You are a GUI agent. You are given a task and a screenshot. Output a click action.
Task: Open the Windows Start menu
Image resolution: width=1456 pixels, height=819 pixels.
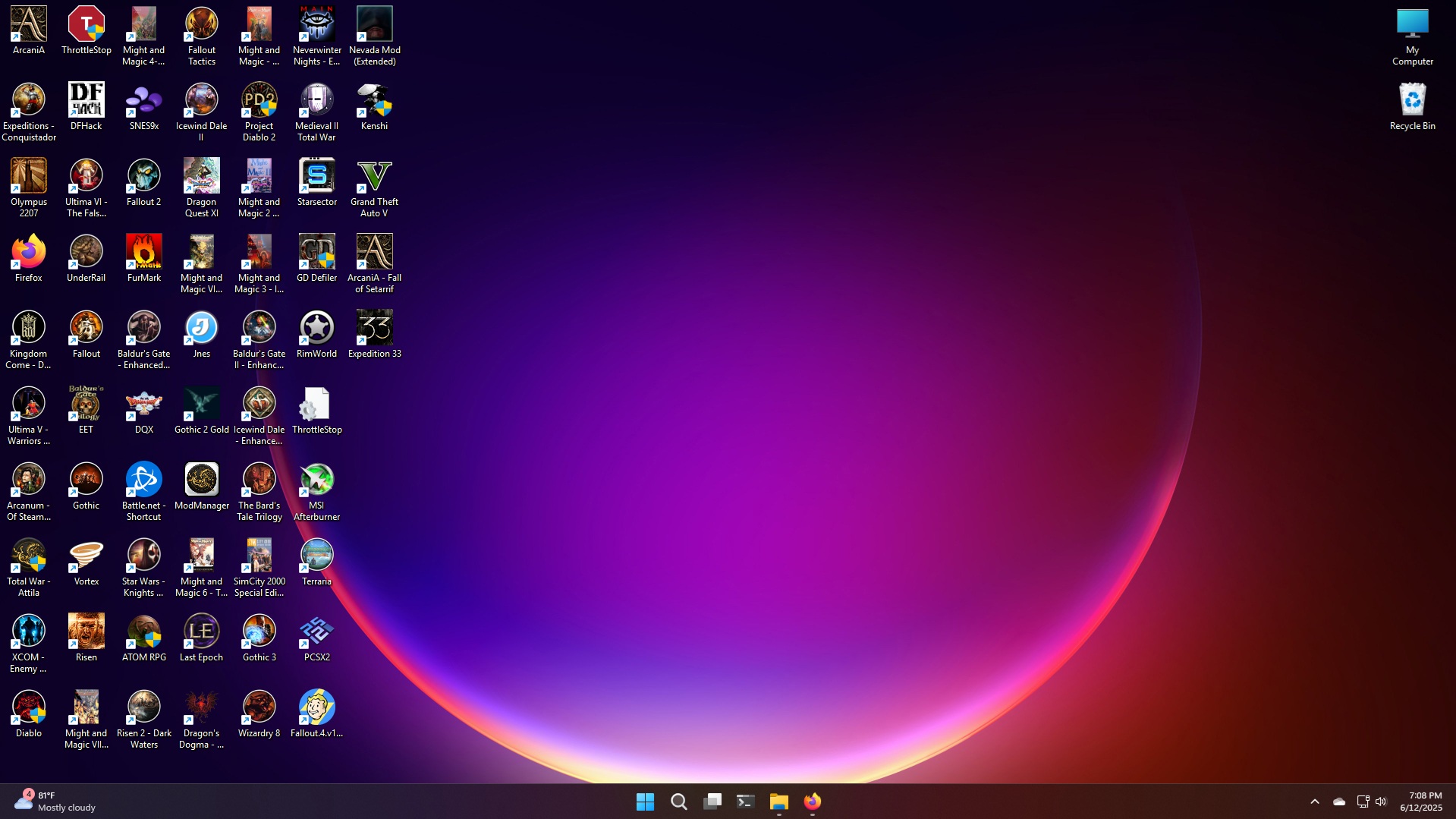(646, 802)
